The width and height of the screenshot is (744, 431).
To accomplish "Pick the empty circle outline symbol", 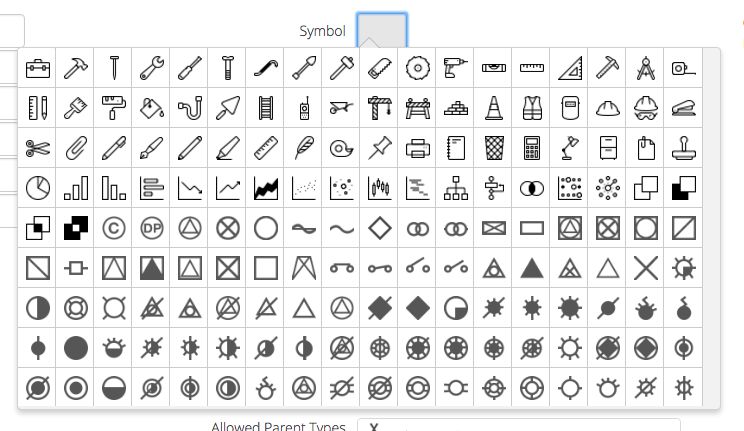I will point(266,228).
